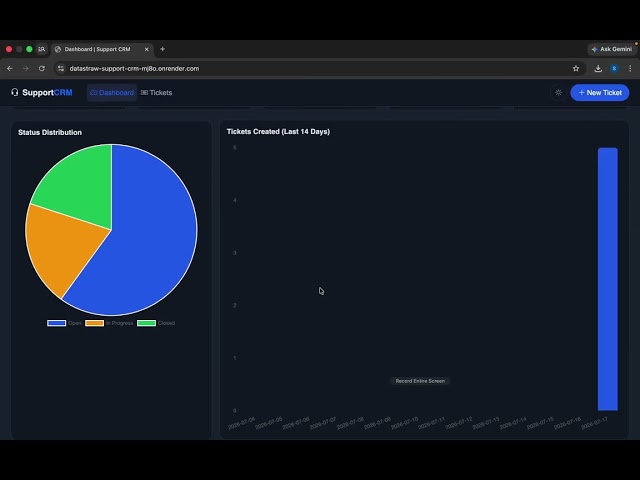Open the Dashboard nav tab
This screenshot has width=640, height=480.
112,93
